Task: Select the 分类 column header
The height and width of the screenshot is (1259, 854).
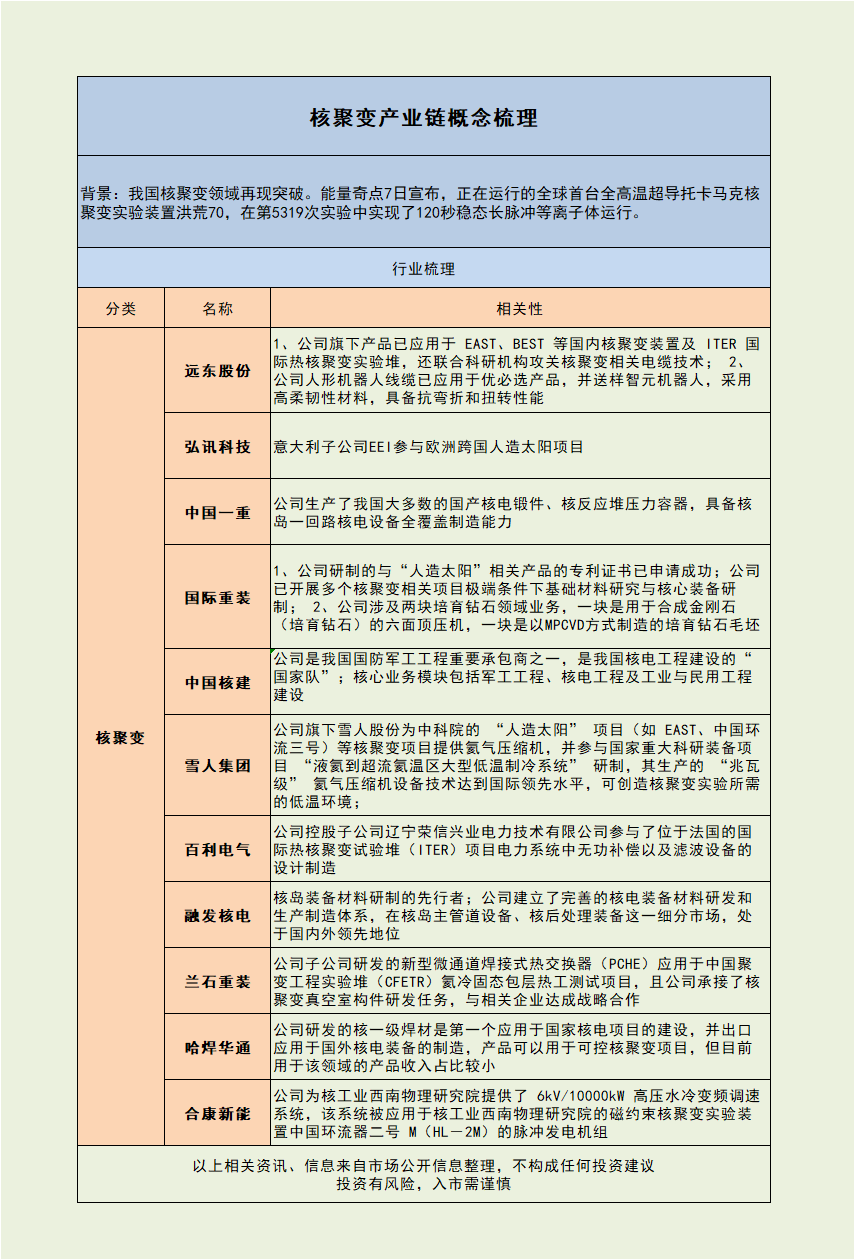Action: (121, 309)
